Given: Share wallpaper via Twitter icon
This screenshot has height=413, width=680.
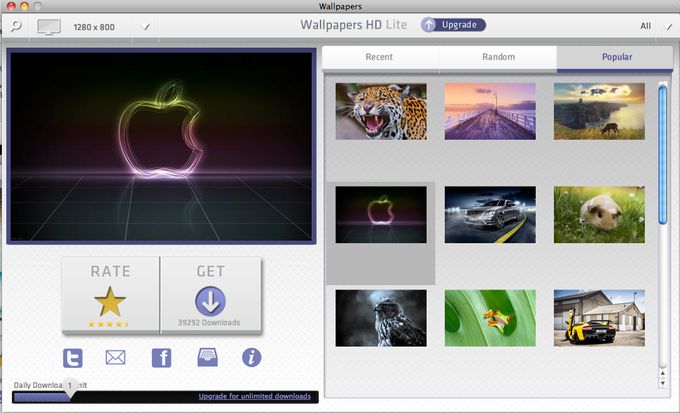Looking at the screenshot, I should point(72,358).
